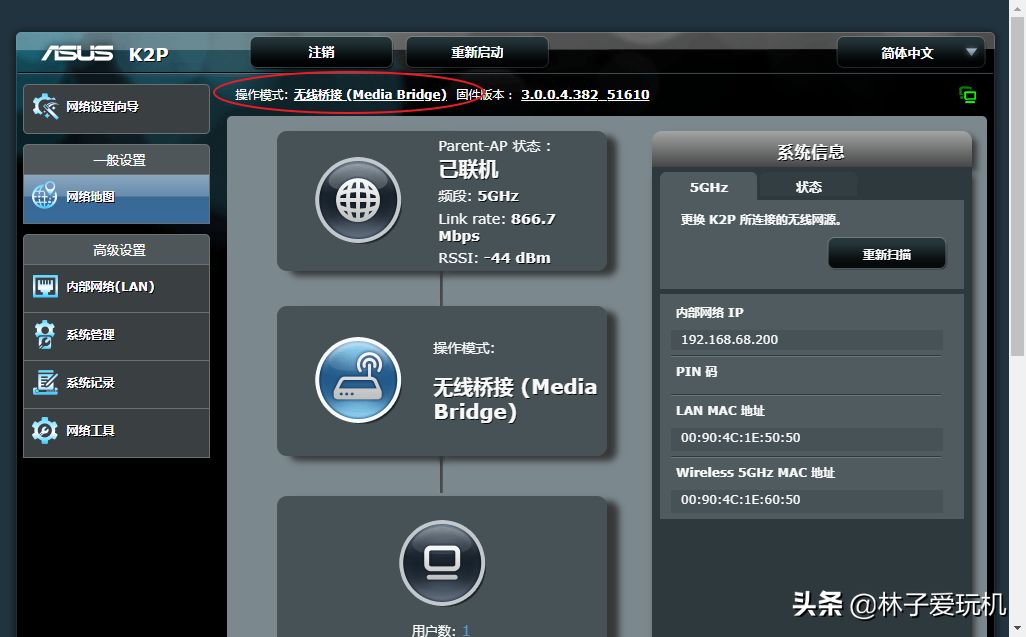This screenshot has width=1026, height=637.
Task: Switch to the 5GHz tab
Action: [708, 187]
